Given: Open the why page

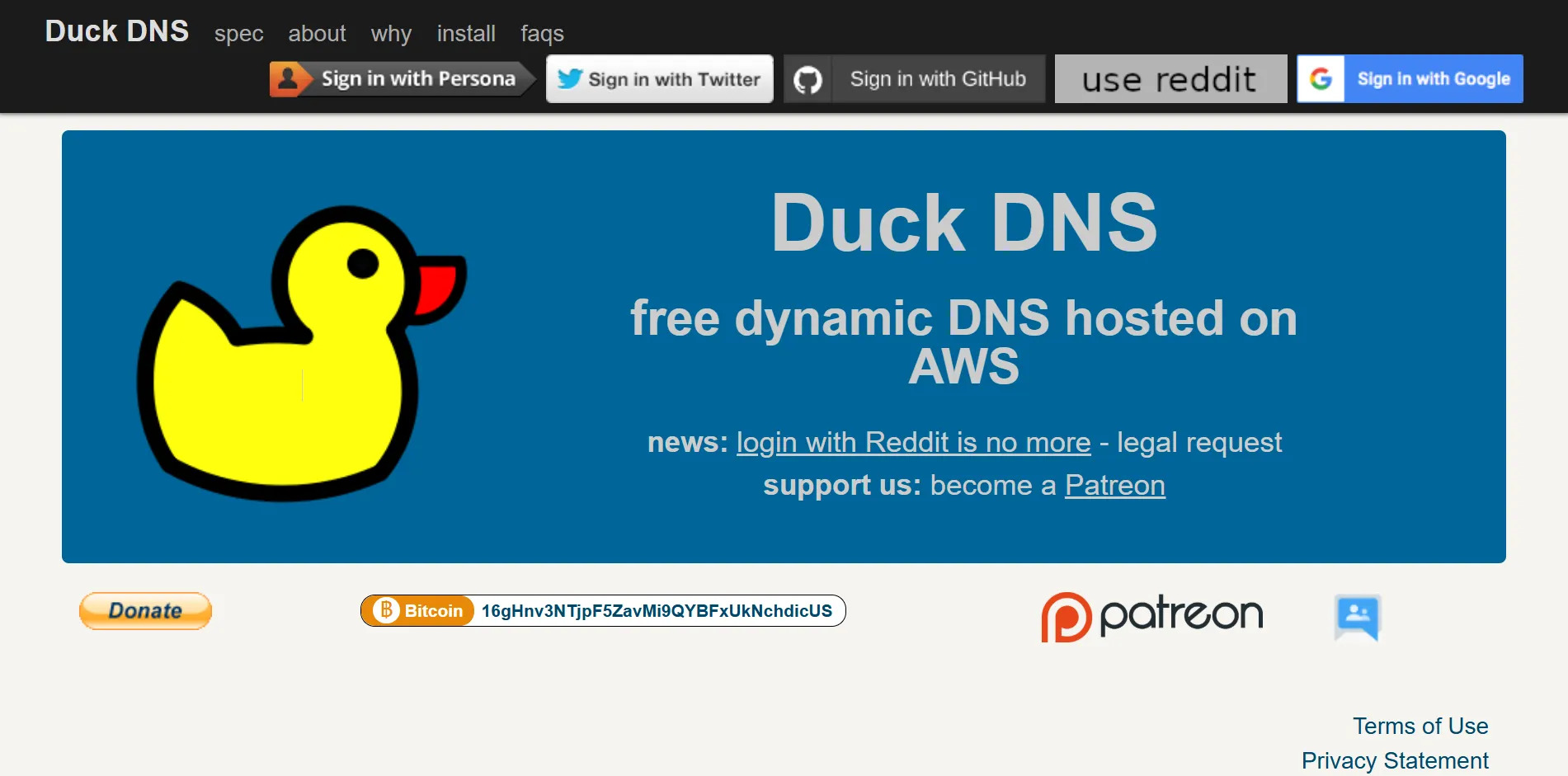Looking at the screenshot, I should pos(390,34).
